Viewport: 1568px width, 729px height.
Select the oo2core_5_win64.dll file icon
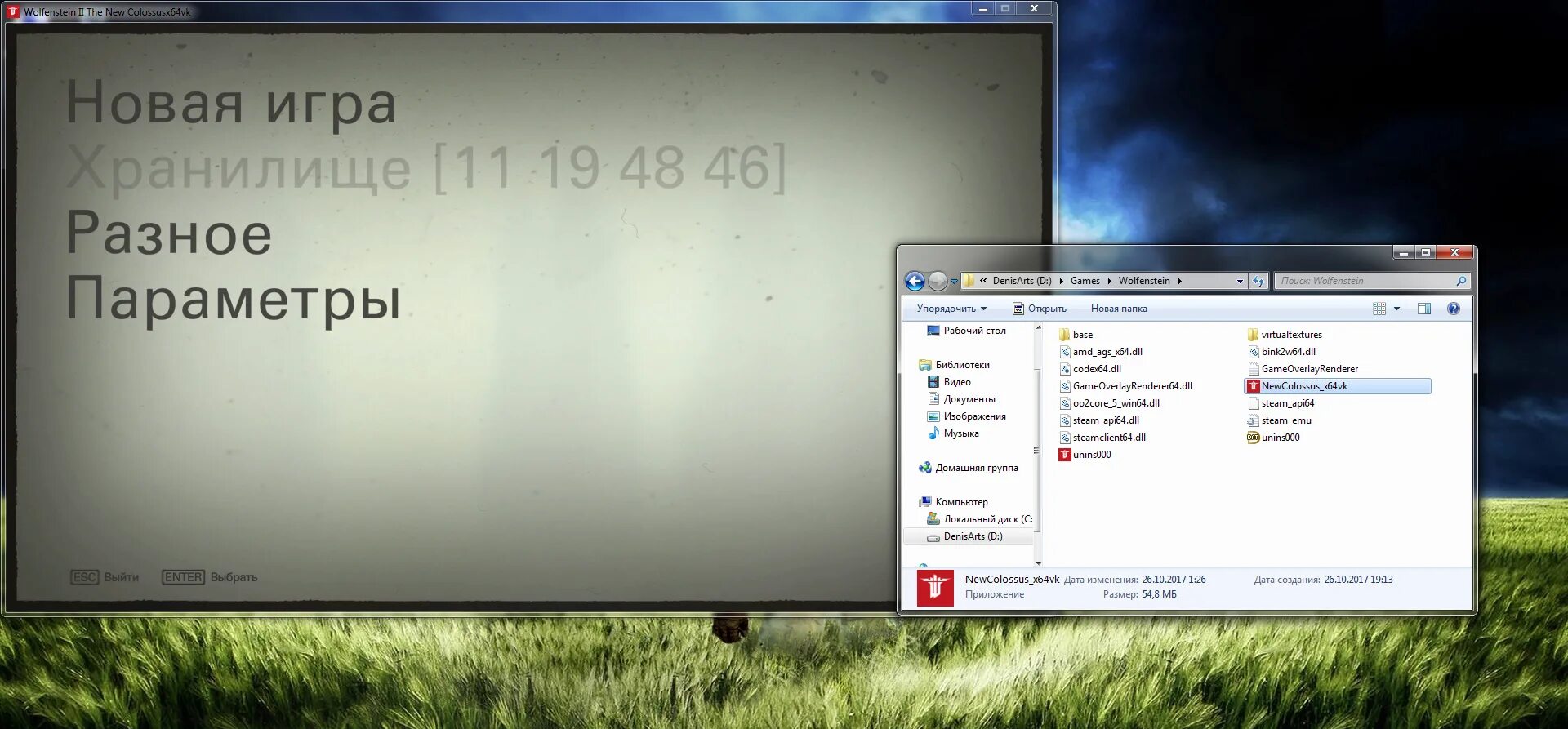(x=1065, y=403)
